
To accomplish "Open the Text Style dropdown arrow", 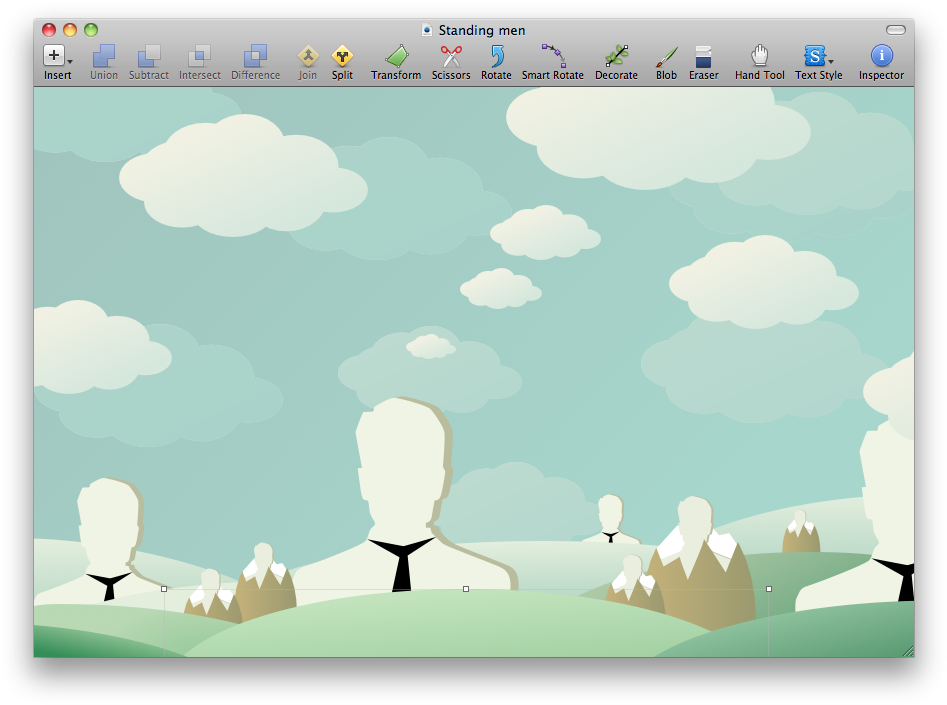I will coord(831,61).
